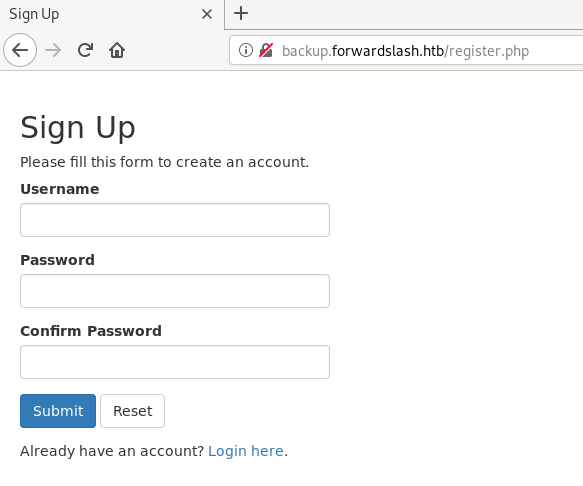Show site information via the info icon
The height and width of the screenshot is (486, 583).
coord(246,50)
